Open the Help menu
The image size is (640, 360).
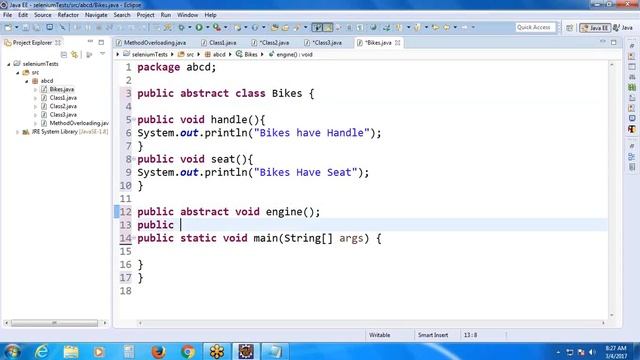coord(211,15)
